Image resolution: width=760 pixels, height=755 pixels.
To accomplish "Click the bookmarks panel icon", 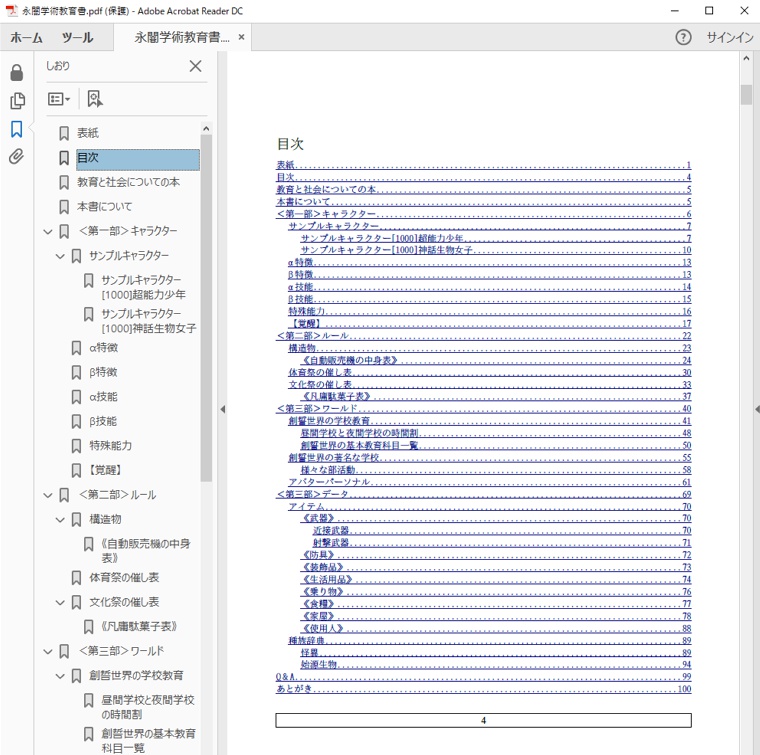I will click(16, 129).
